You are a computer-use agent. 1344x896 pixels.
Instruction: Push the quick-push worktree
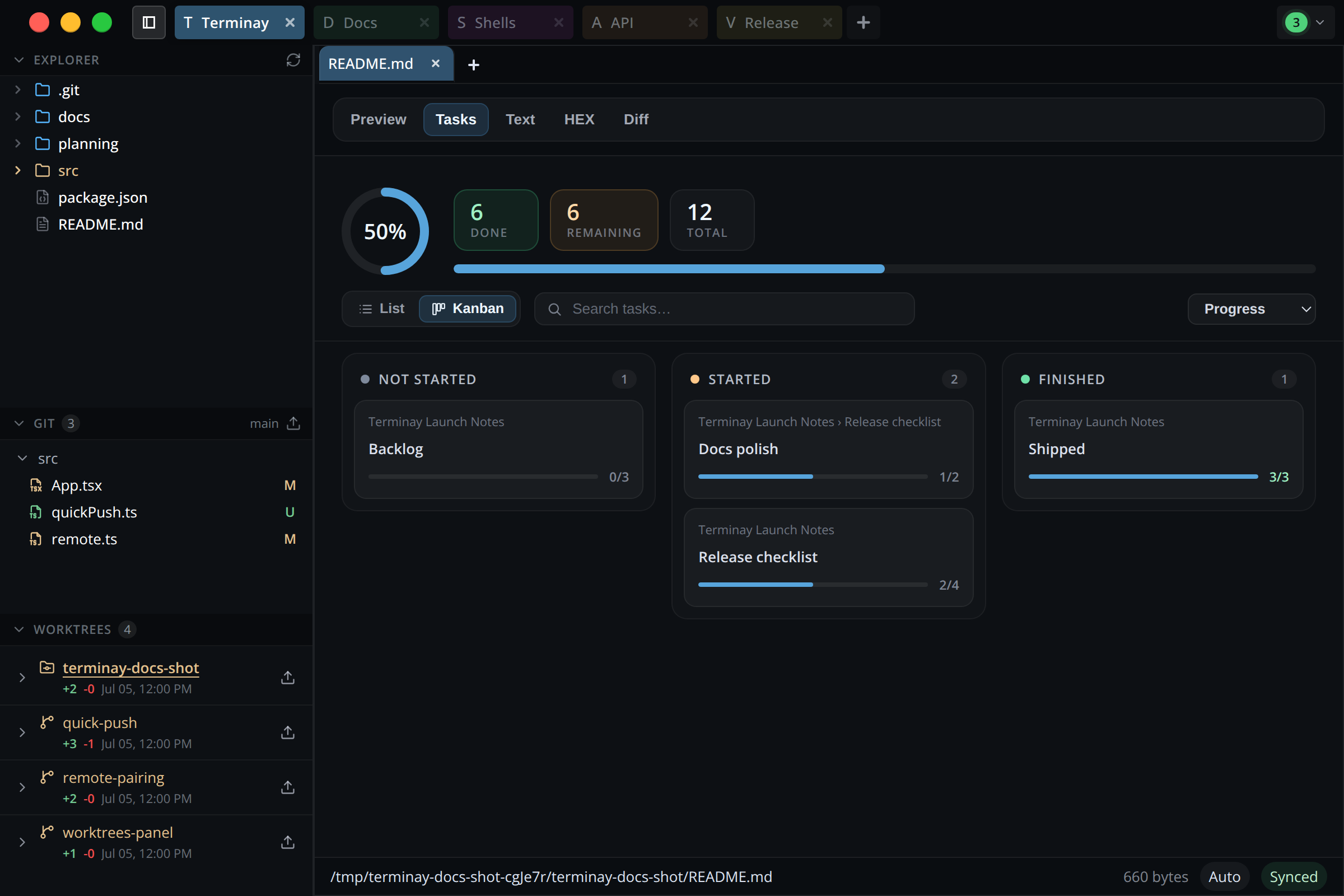click(x=288, y=732)
